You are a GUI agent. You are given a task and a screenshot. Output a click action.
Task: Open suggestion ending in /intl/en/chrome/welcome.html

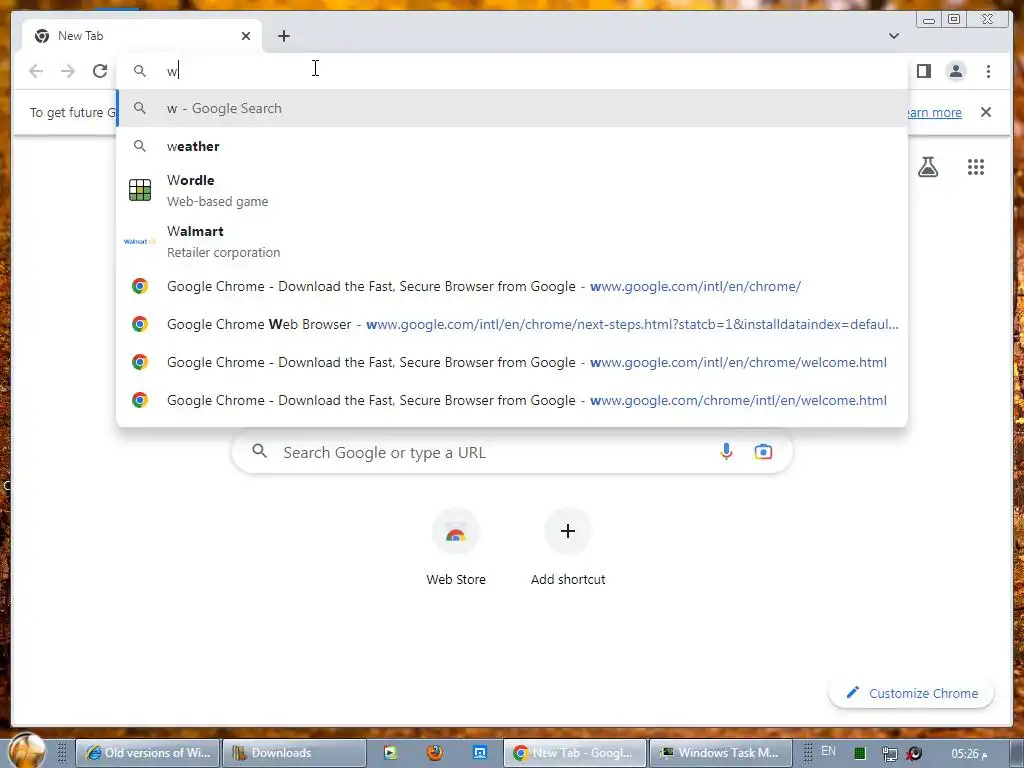(512, 362)
